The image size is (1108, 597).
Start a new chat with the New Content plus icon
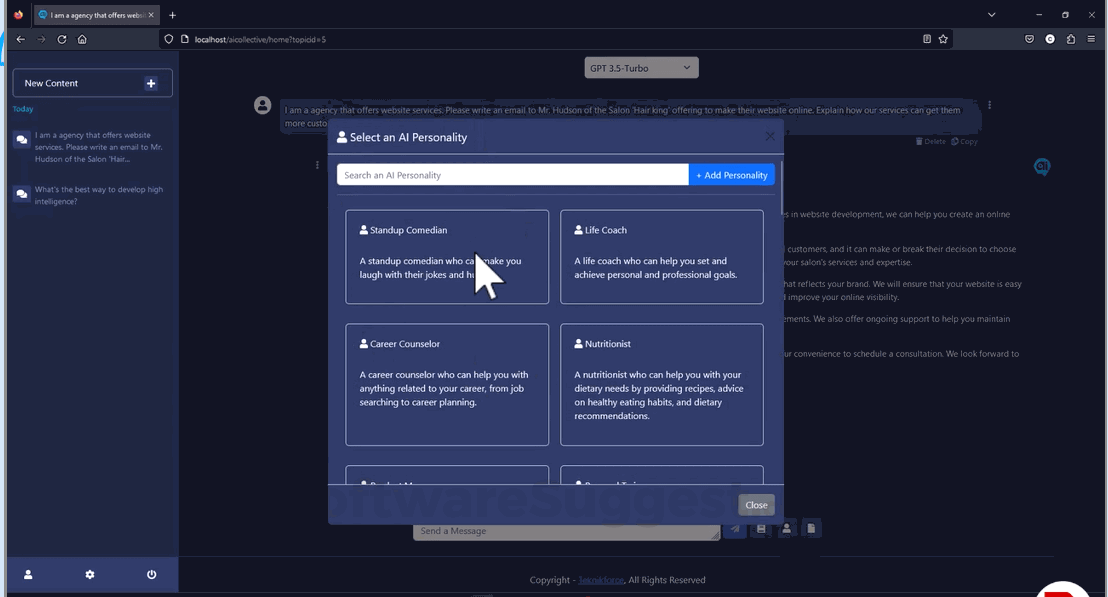[x=151, y=83]
